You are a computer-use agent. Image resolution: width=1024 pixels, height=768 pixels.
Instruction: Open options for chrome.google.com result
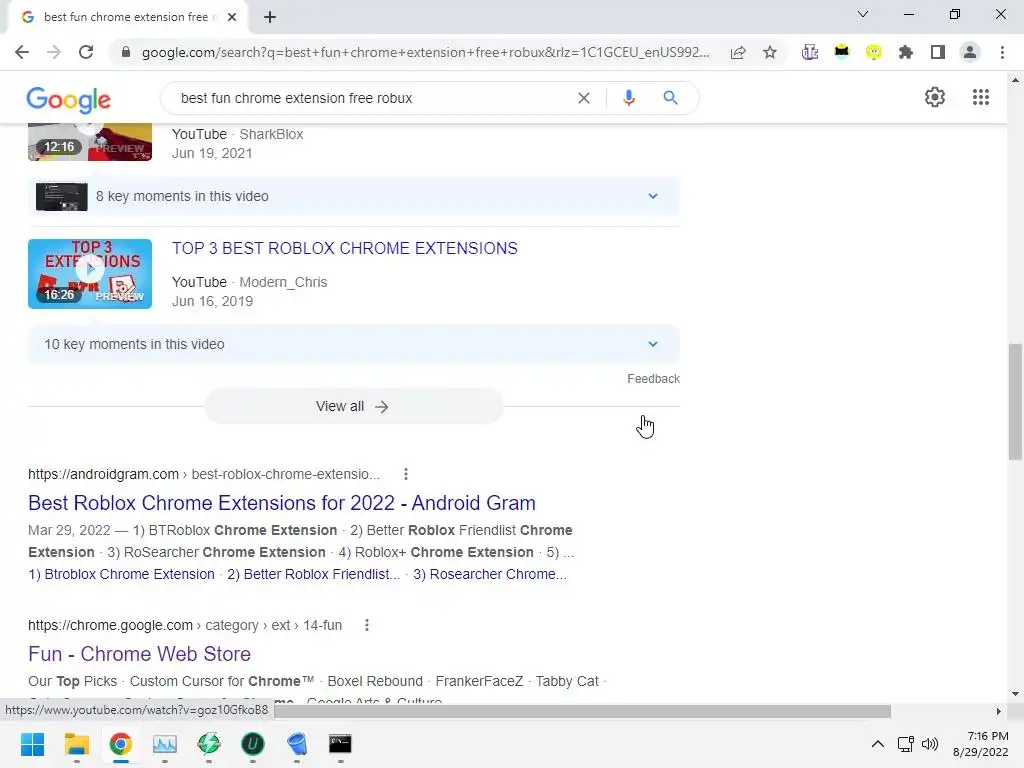point(367,625)
